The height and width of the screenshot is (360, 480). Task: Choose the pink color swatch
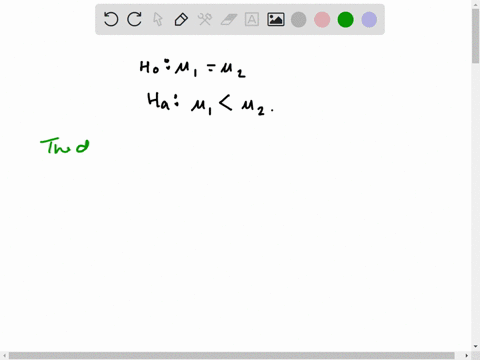tap(322, 19)
